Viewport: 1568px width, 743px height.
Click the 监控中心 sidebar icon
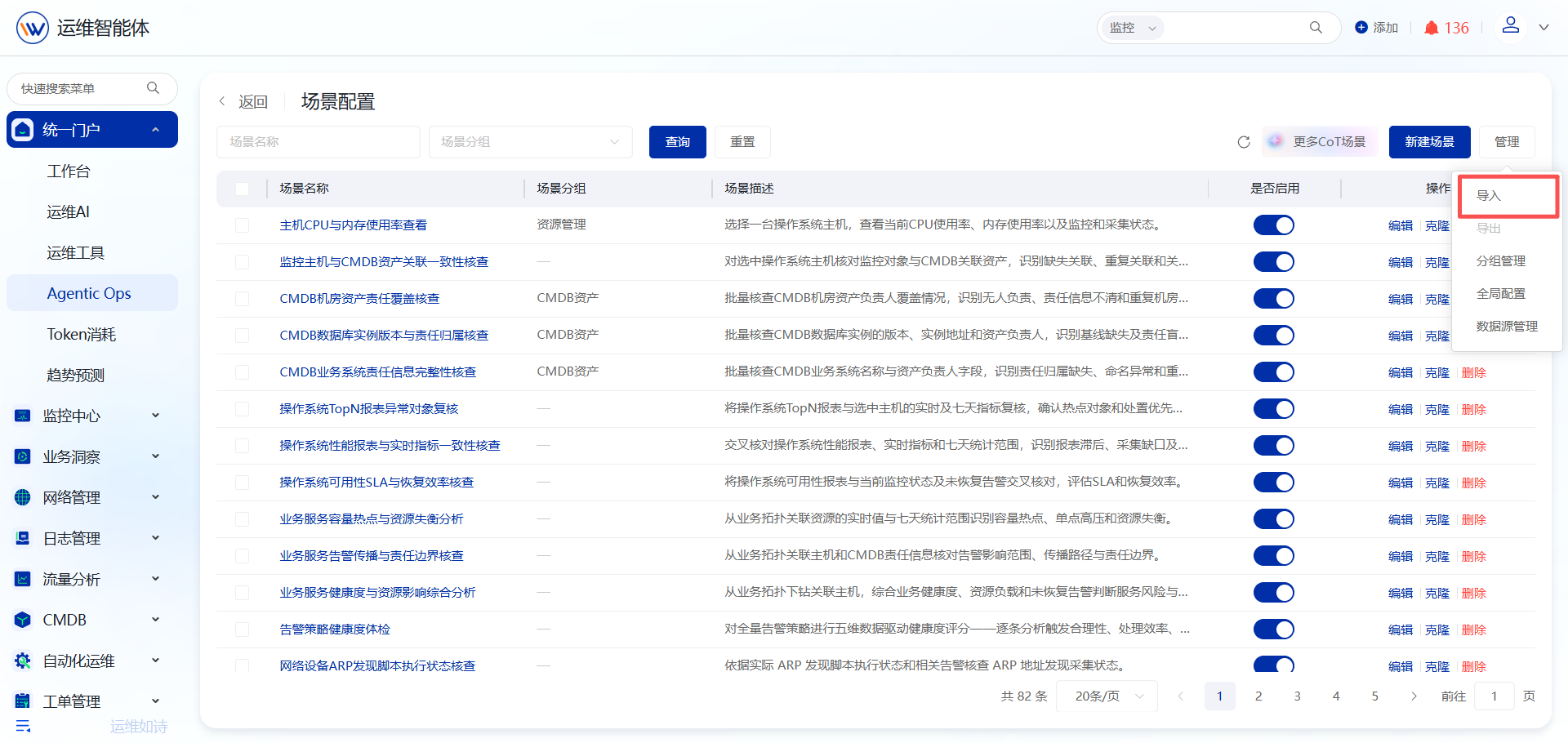point(23,416)
